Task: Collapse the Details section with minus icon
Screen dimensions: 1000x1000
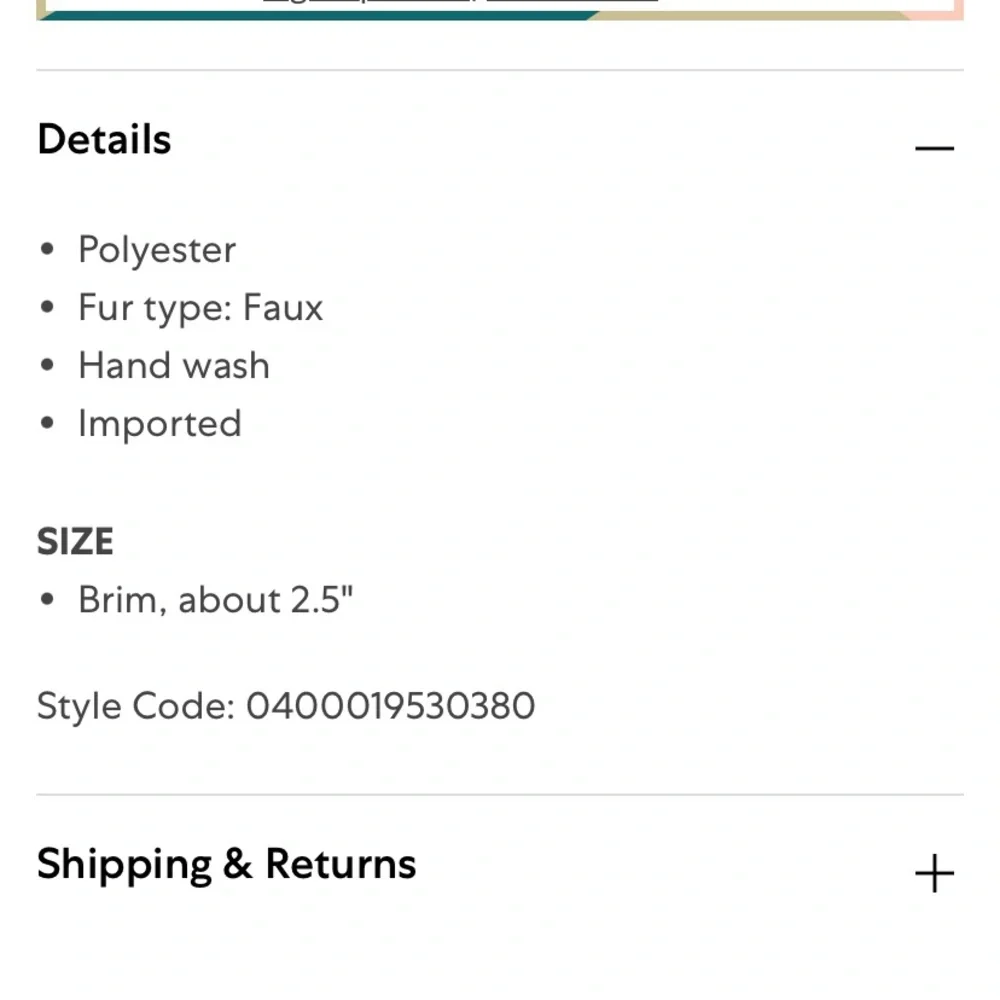Action: click(934, 148)
